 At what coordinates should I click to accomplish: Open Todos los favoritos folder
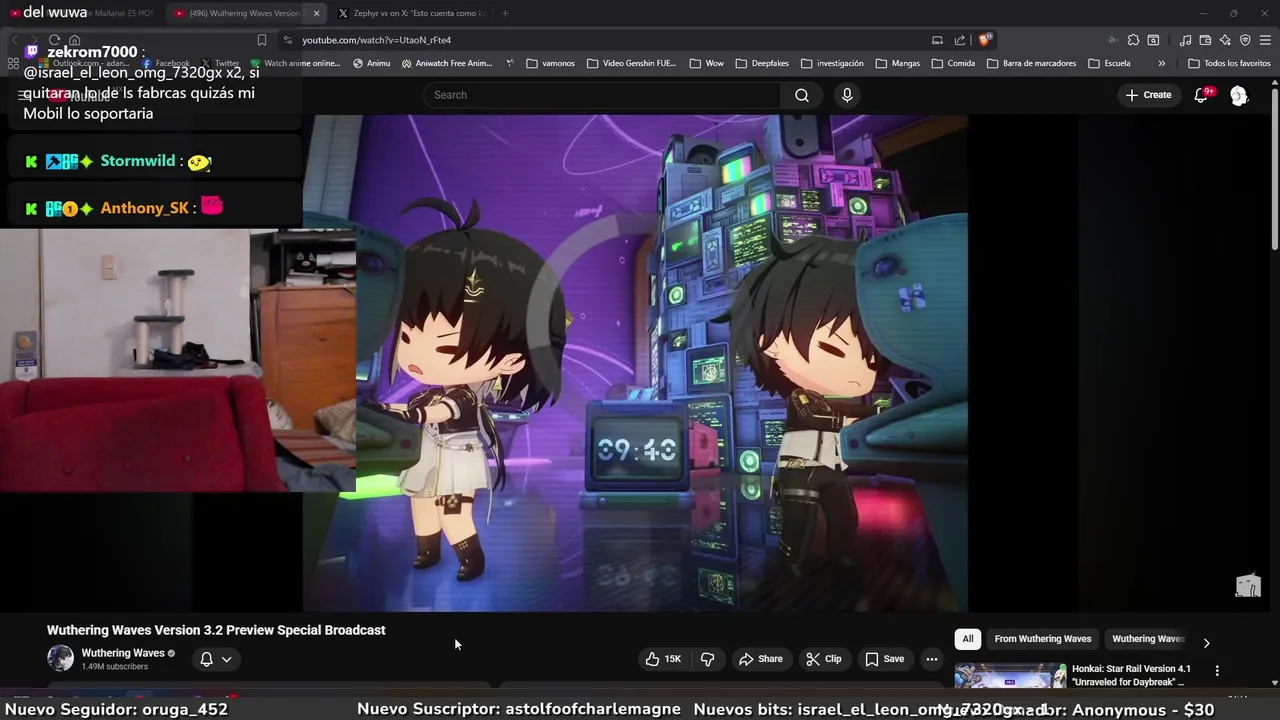click(x=1229, y=63)
